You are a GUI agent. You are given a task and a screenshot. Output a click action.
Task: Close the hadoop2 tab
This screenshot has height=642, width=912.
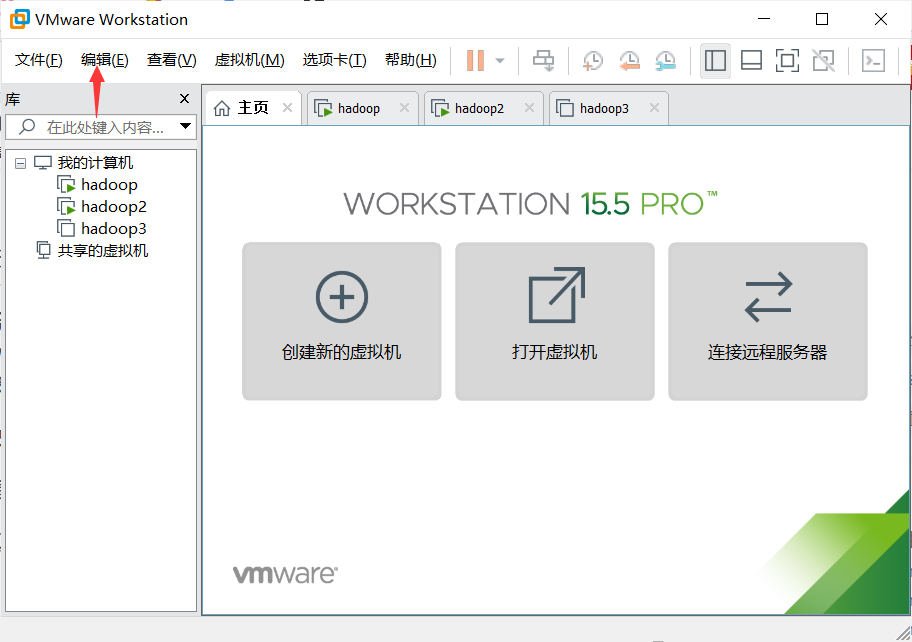(529, 108)
